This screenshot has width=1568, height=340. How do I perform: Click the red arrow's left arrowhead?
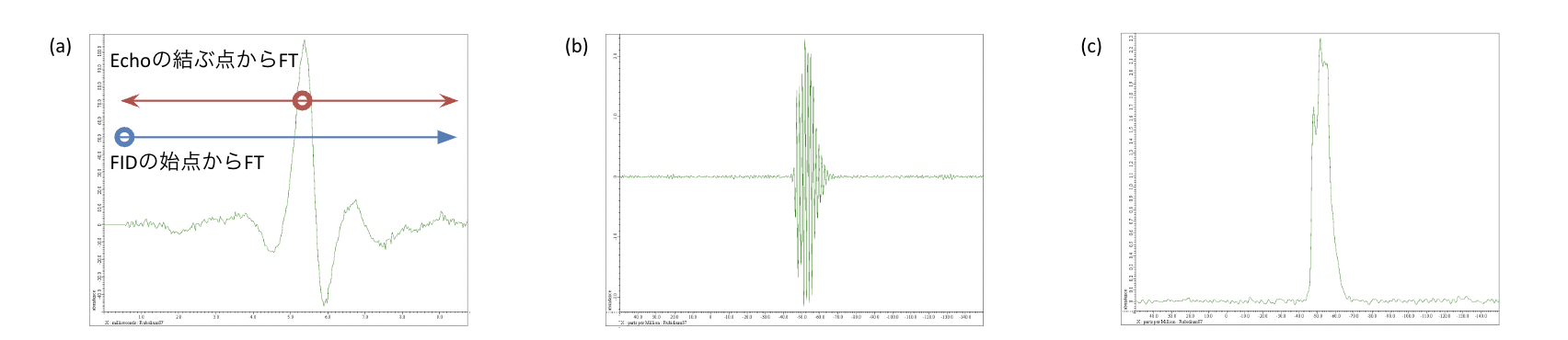click(x=129, y=101)
